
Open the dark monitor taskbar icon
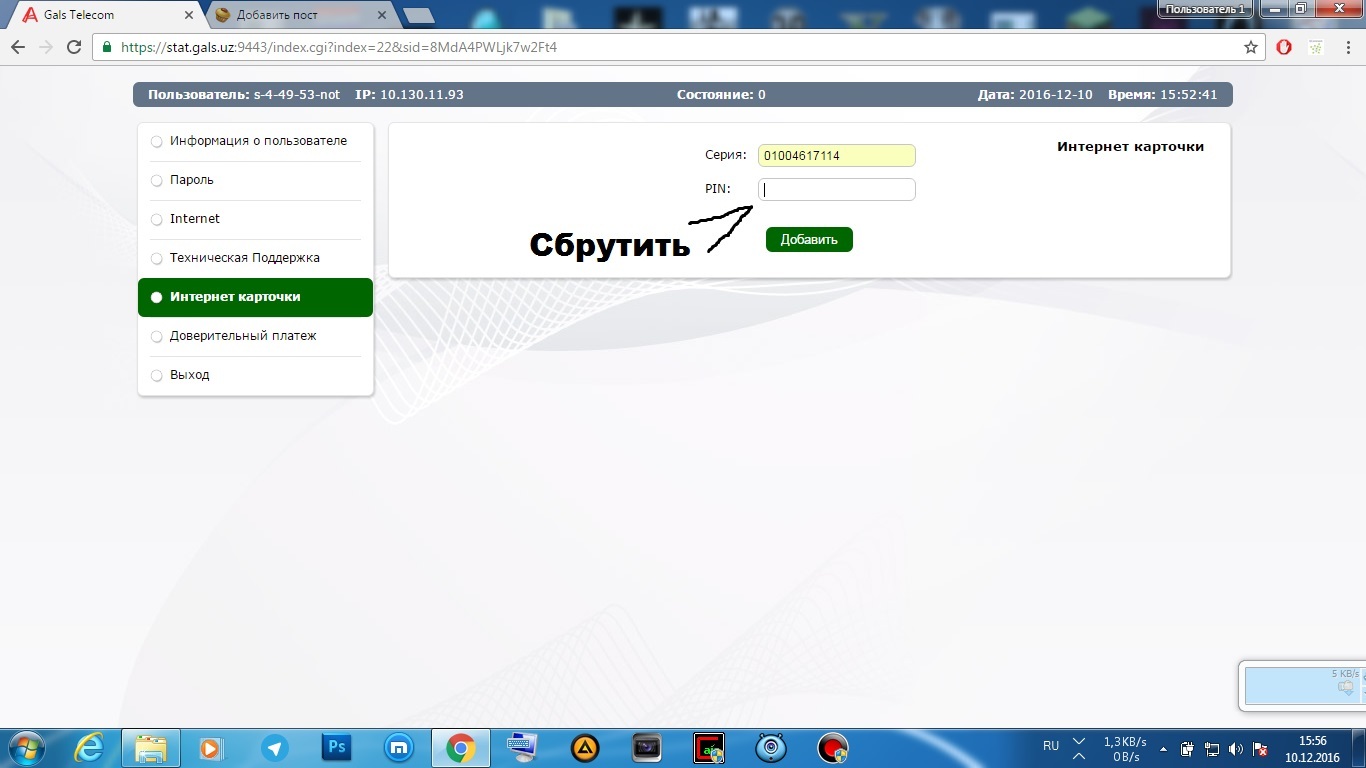(x=647, y=748)
